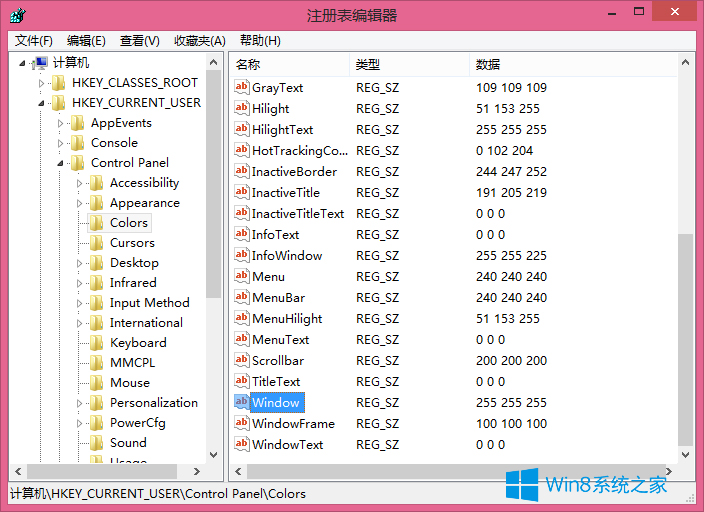This screenshot has height=512, width=704.
Task: Open the 查看(V) menu
Action: (140, 41)
